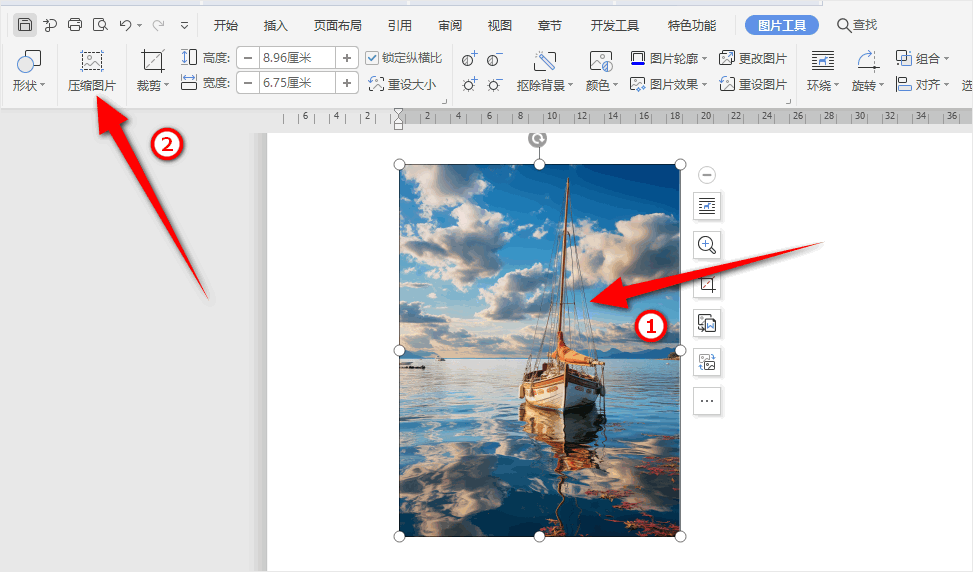Click the picture's top-left corner handle

[x=400, y=164]
